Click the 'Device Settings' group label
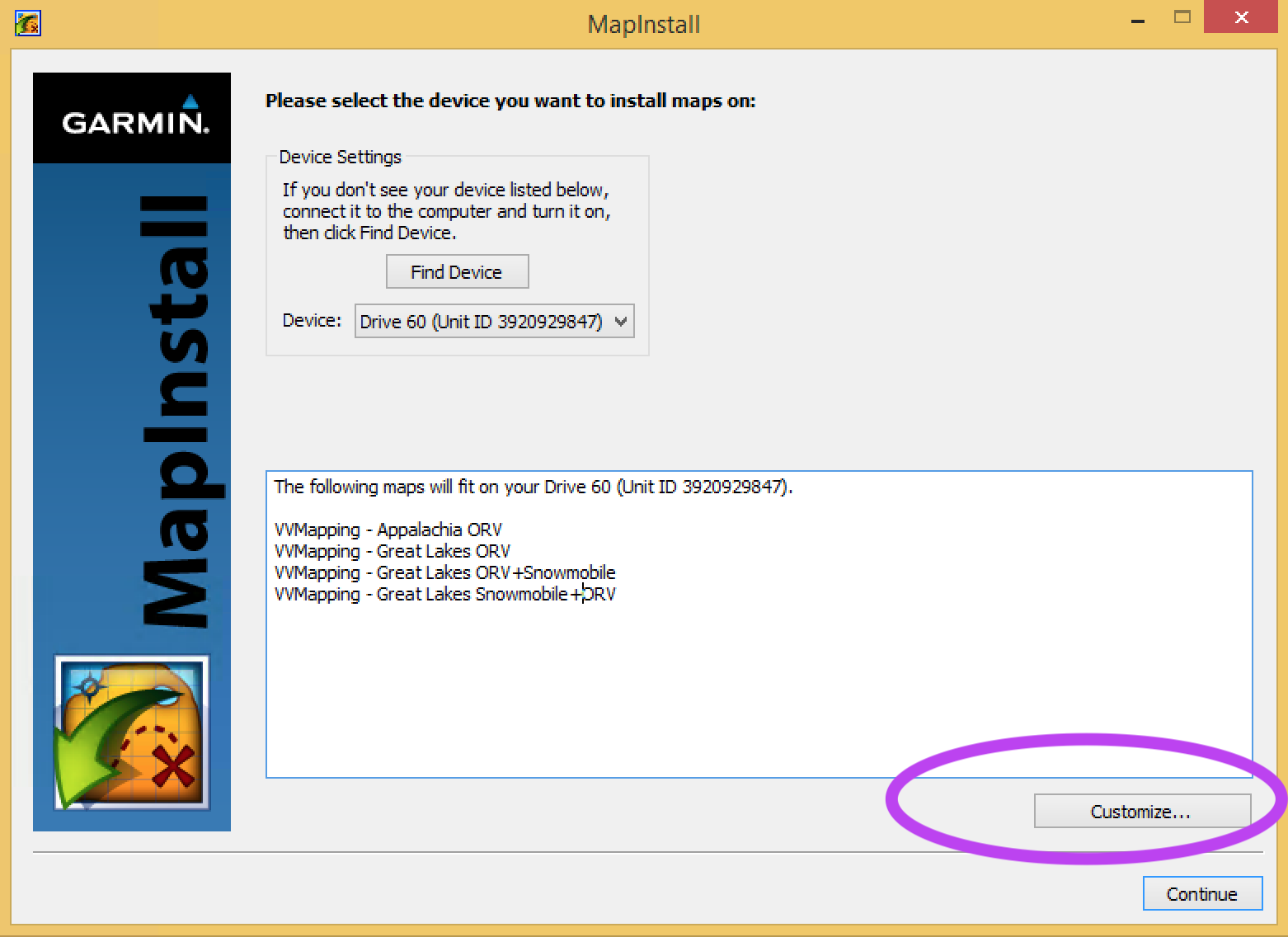This screenshot has height=937, width=1288. tap(340, 157)
